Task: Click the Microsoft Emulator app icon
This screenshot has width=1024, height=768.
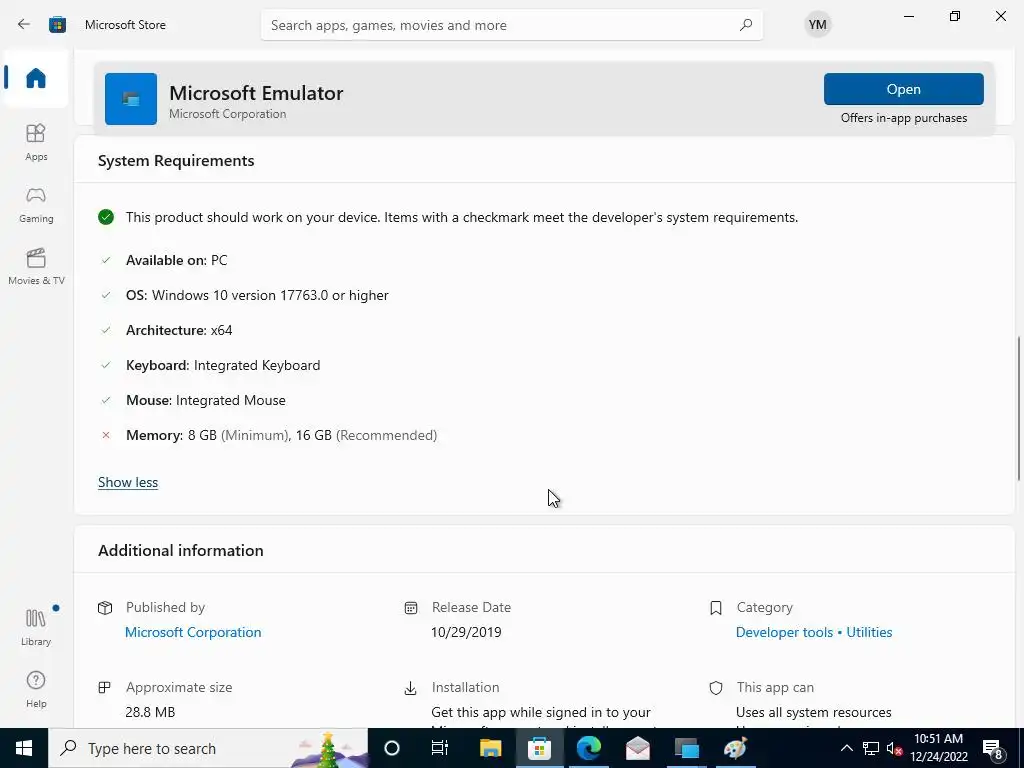Action: tap(131, 99)
